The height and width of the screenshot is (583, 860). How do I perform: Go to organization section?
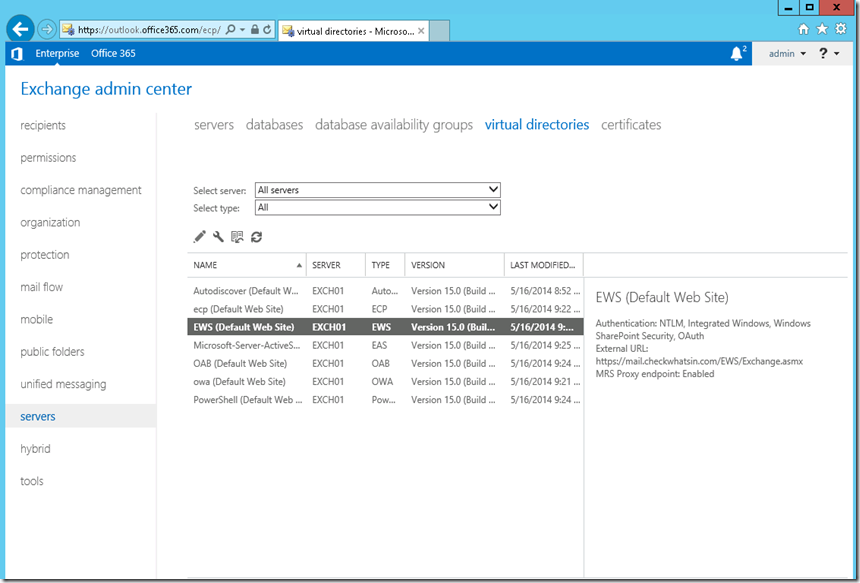coord(50,223)
